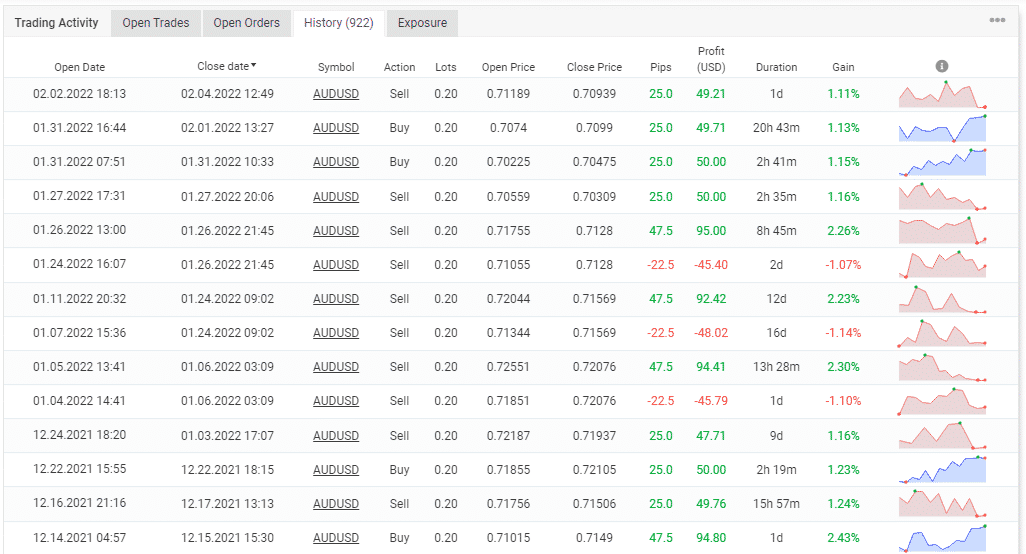Select profit value 49.21
1026x554 pixels.
tap(711, 94)
